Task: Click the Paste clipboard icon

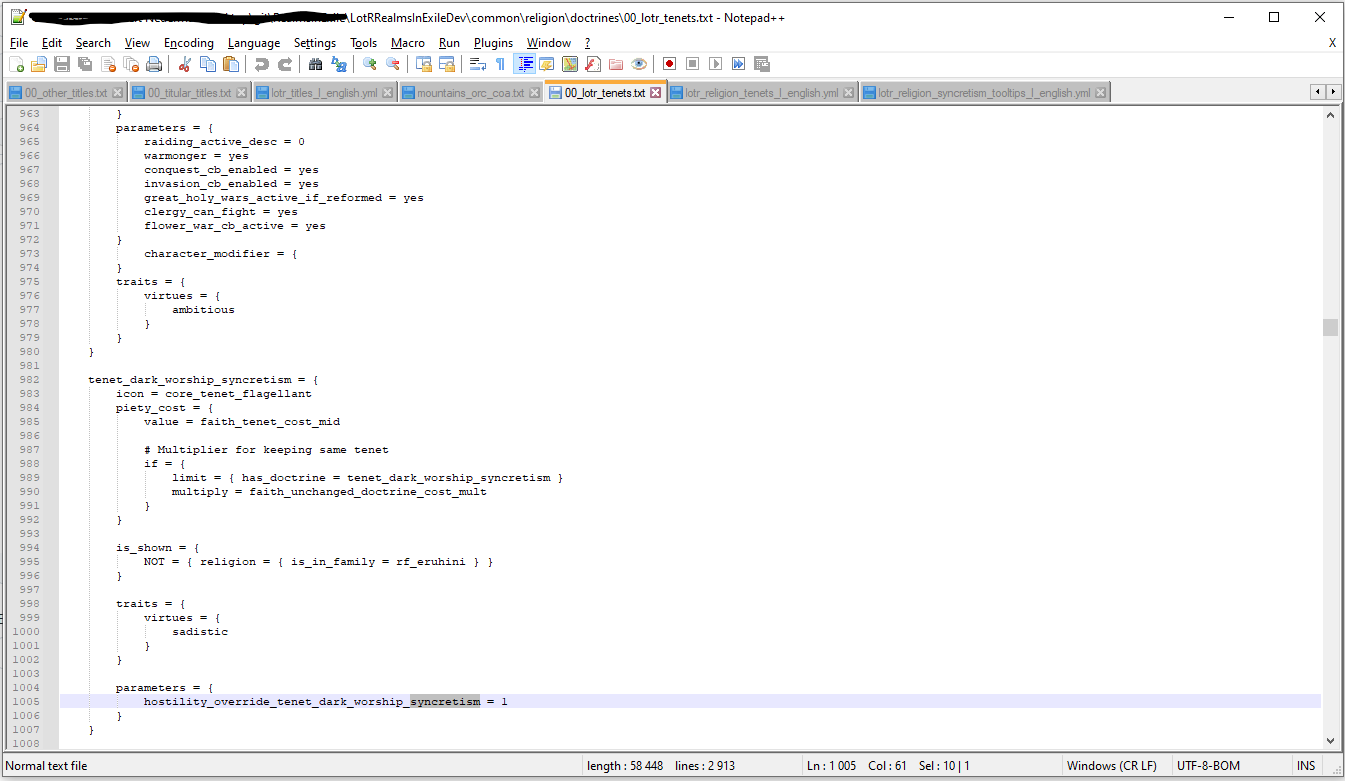Action: click(x=231, y=64)
